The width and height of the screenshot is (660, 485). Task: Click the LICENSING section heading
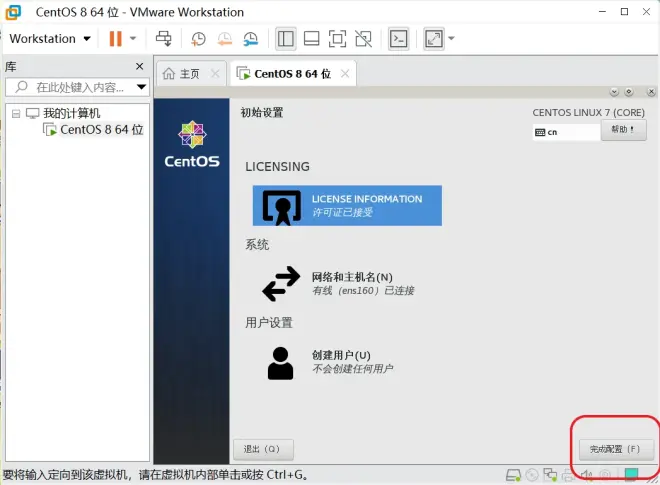[x=277, y=167]
